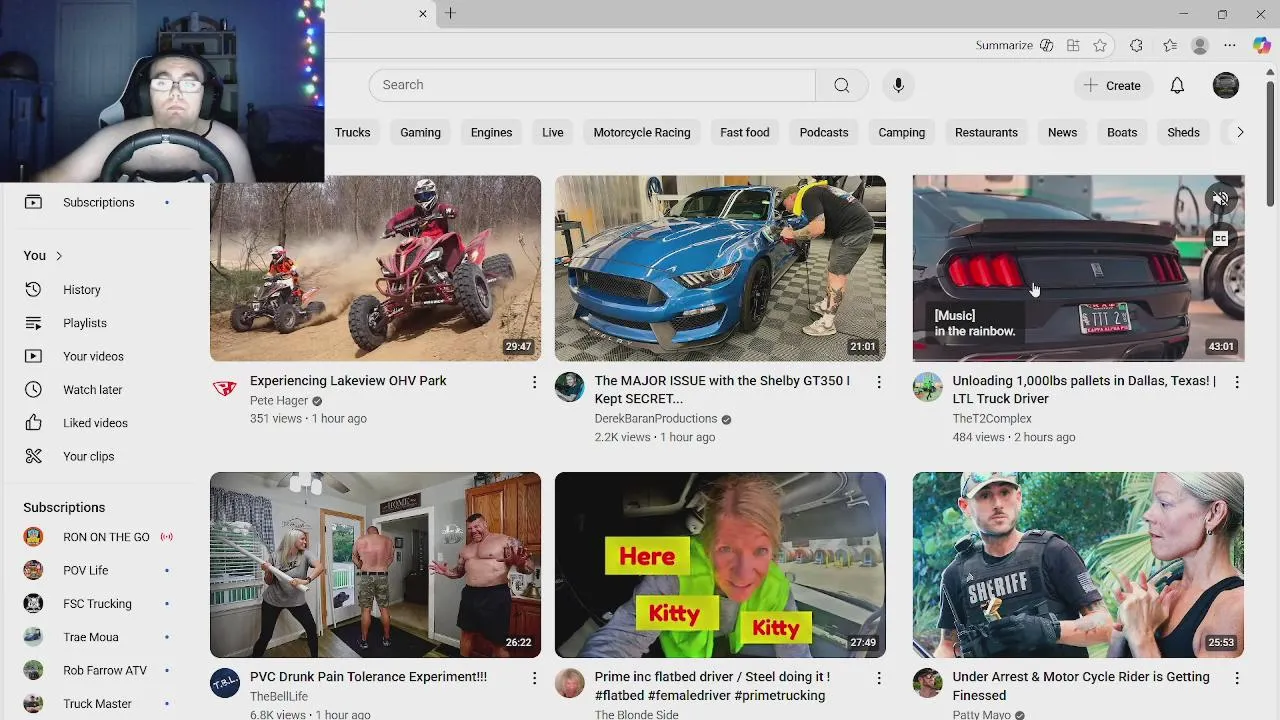
Task: Select the Boats chip
Action: pos(1122,132)
